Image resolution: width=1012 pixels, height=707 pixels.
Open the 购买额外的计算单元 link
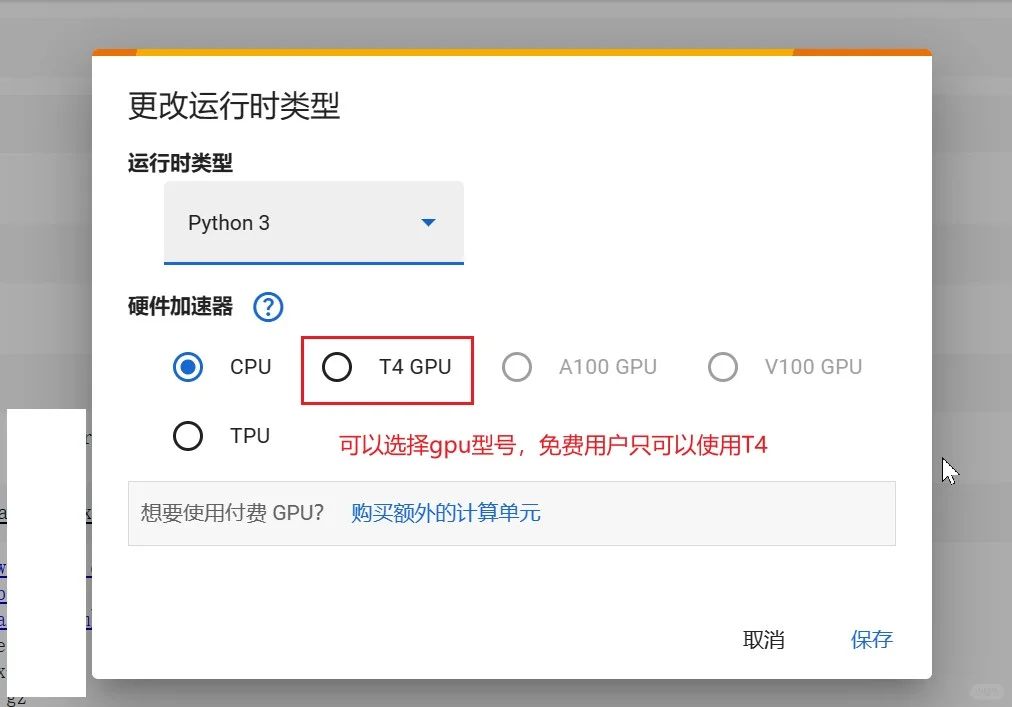pos(445,513)
